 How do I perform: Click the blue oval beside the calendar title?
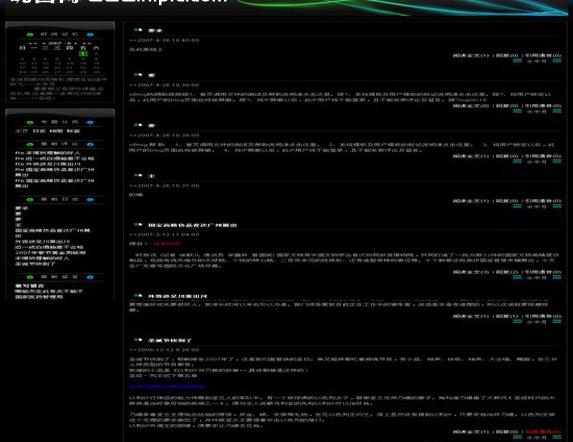tap(90, 34)
